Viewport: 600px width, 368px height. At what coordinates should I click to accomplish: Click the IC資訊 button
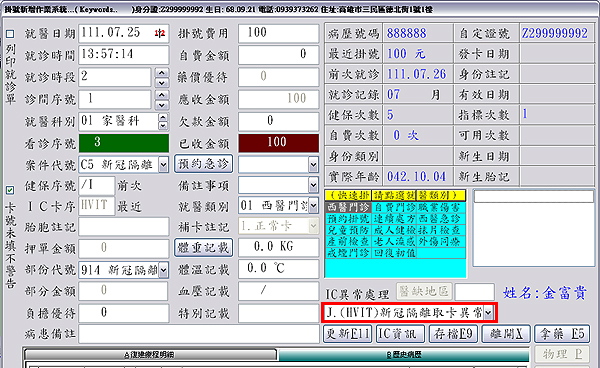(400, 334)
